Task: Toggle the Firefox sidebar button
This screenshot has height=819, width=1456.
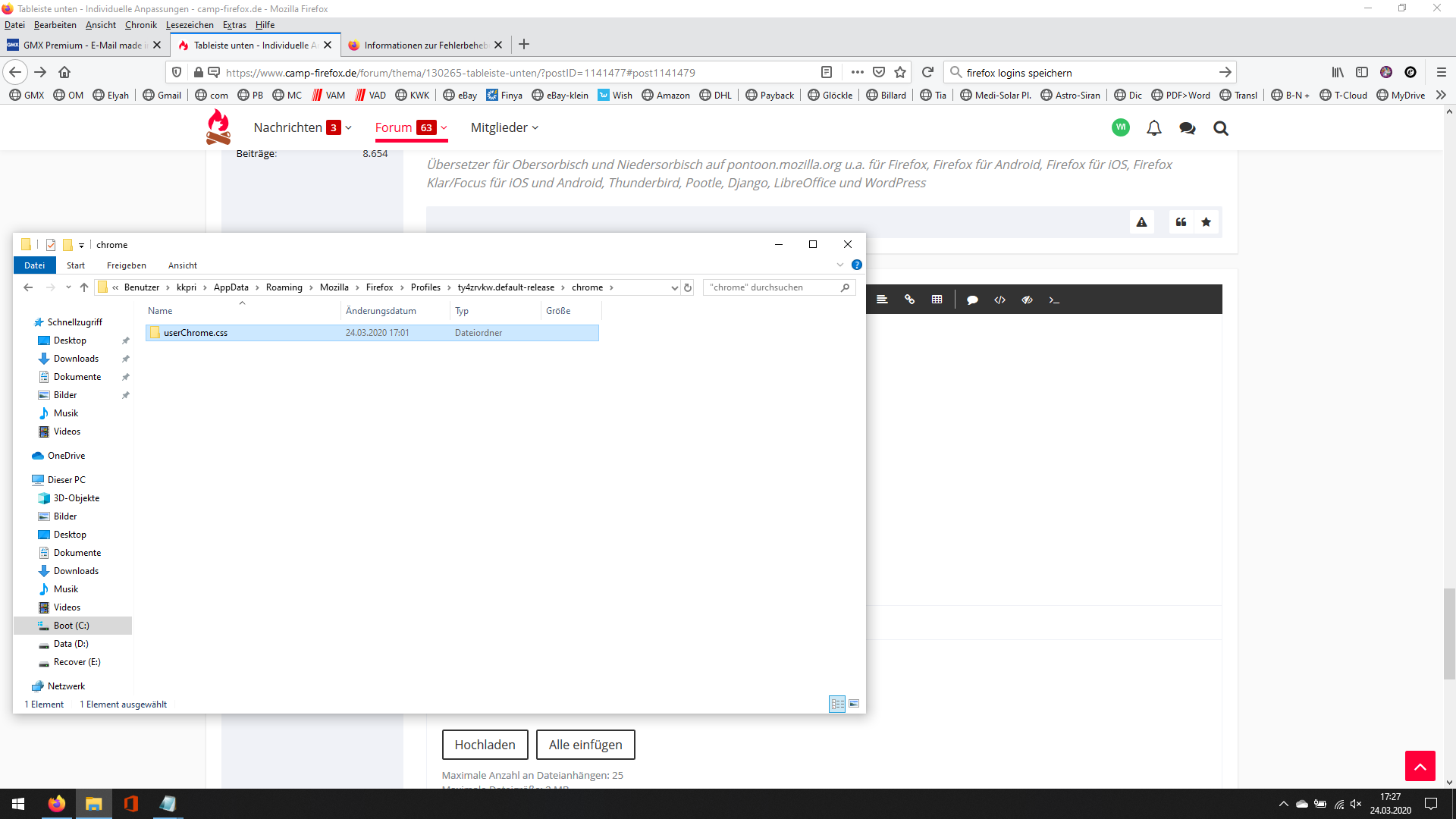Action: 1362,72
